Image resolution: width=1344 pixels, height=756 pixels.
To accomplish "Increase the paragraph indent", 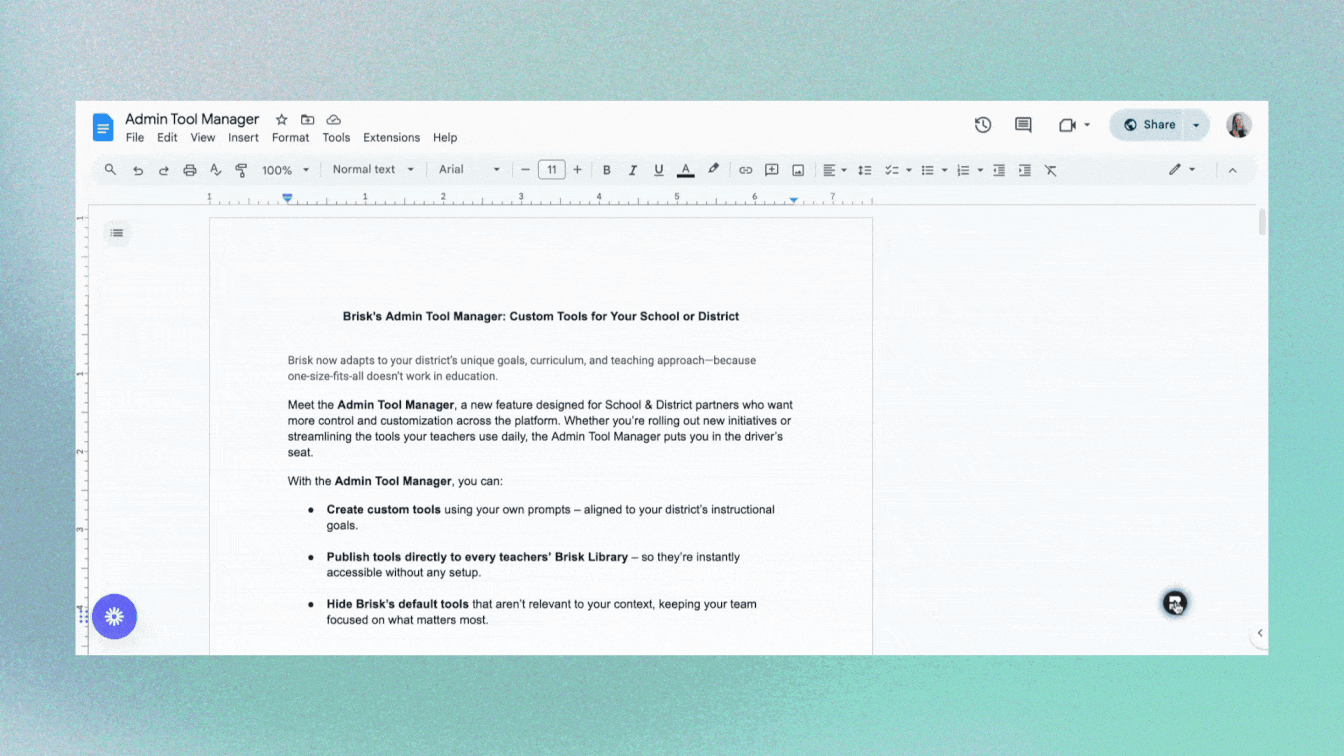I will tap(1024, 170).
